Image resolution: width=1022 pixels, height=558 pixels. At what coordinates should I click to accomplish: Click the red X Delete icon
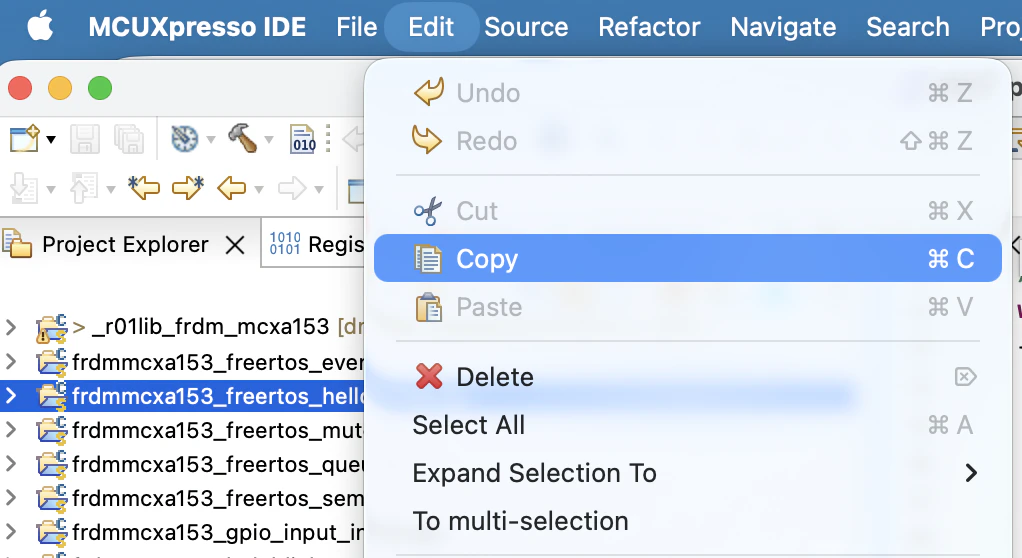(x=429, y=376)
